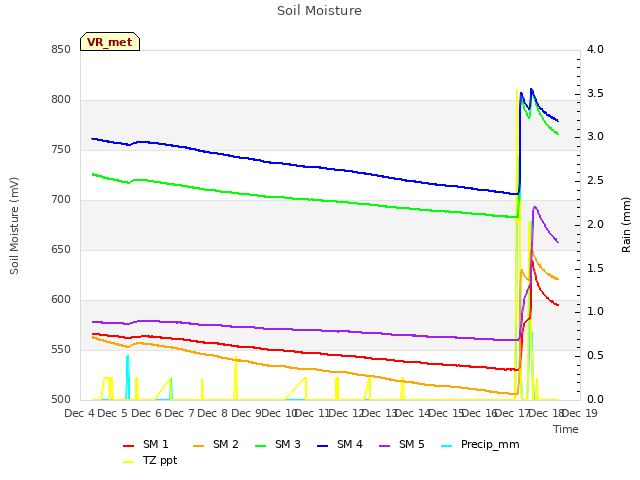
Task: Click the purple SM 5 legend swatch
Action: tap(384, 446)
